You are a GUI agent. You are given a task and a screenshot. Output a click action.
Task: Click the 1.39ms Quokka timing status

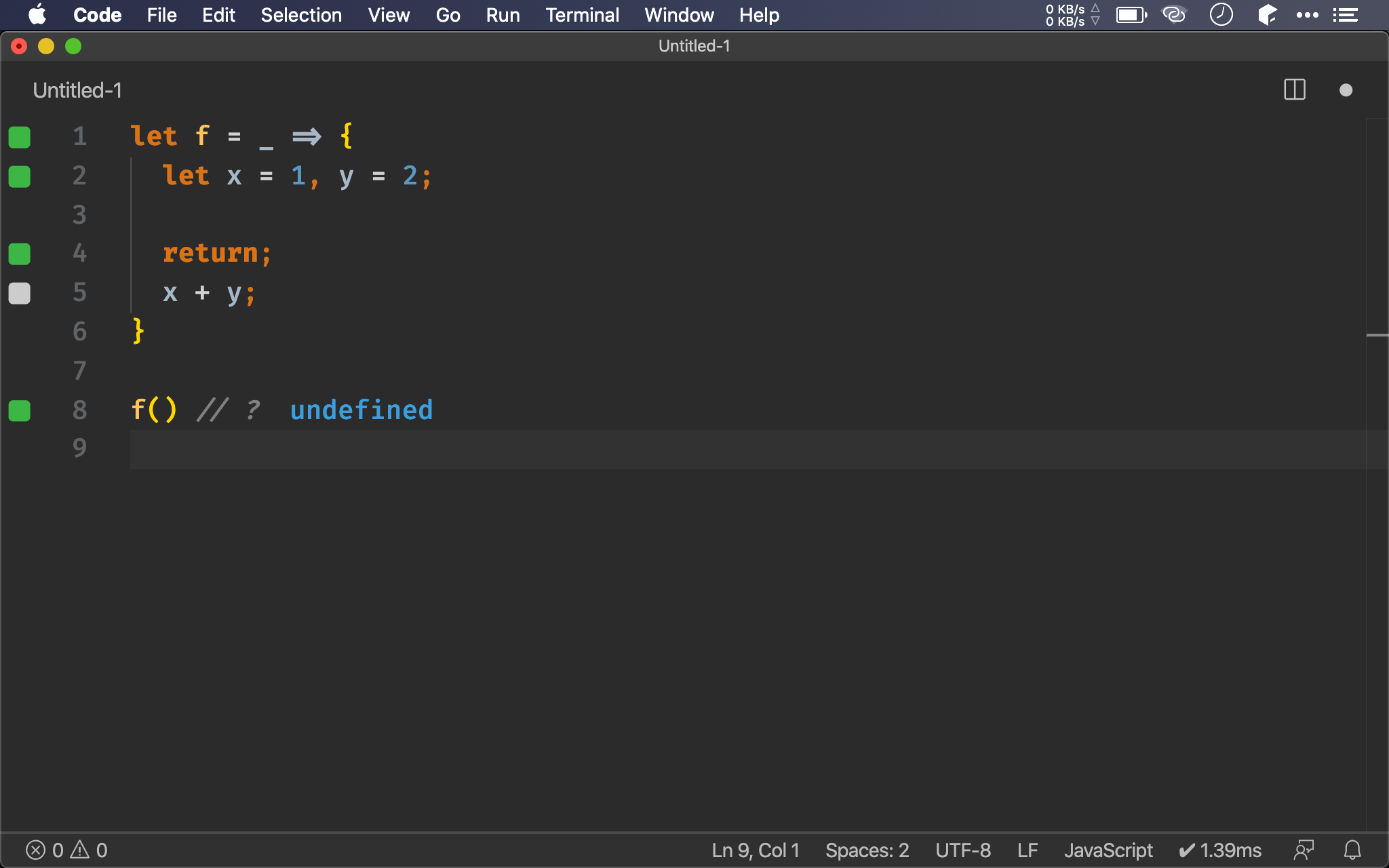pos(1219,850)
